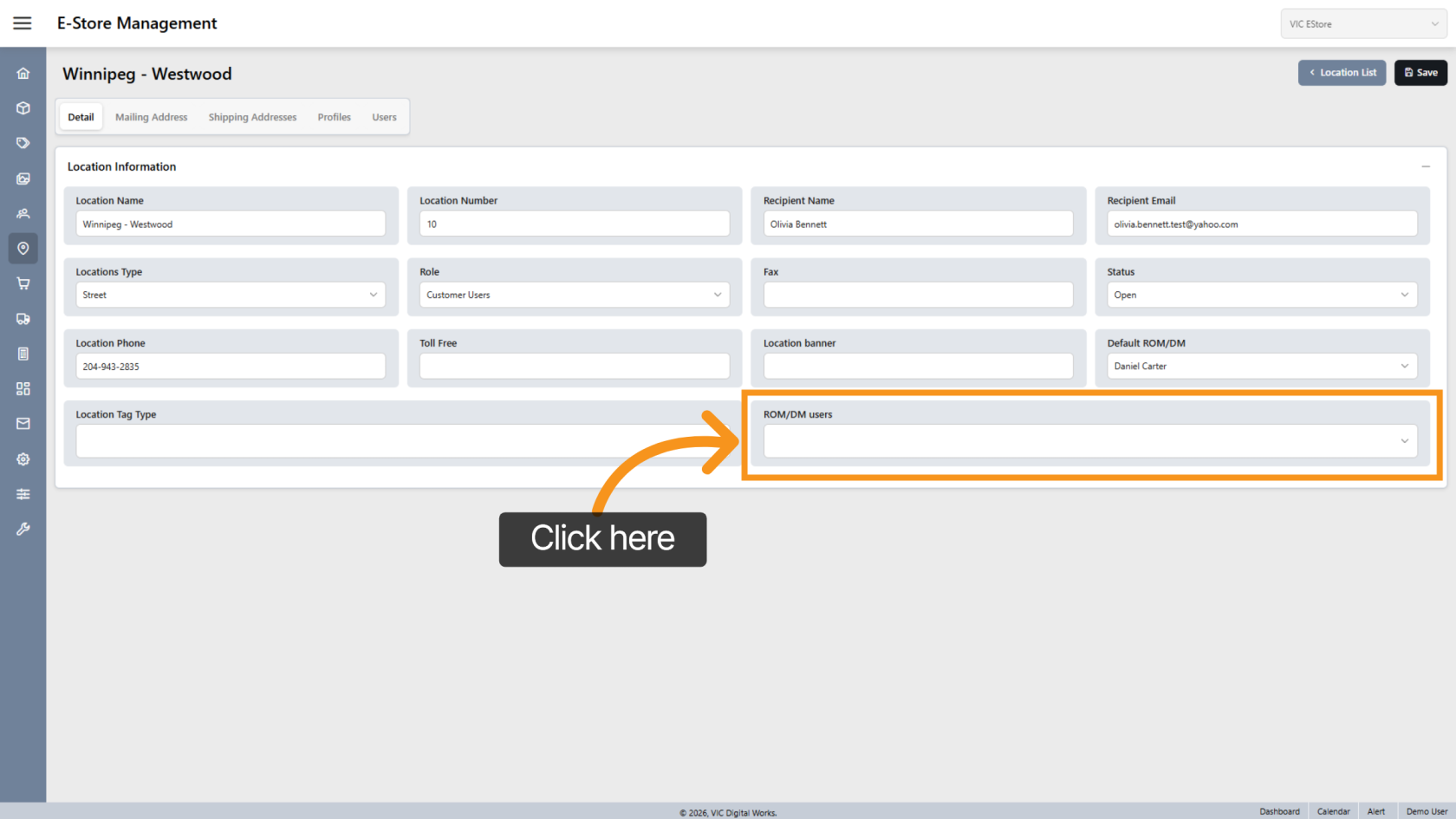Open the Shipping Addresses tab
Screen dimensions: 1456x819
point(252,117)
